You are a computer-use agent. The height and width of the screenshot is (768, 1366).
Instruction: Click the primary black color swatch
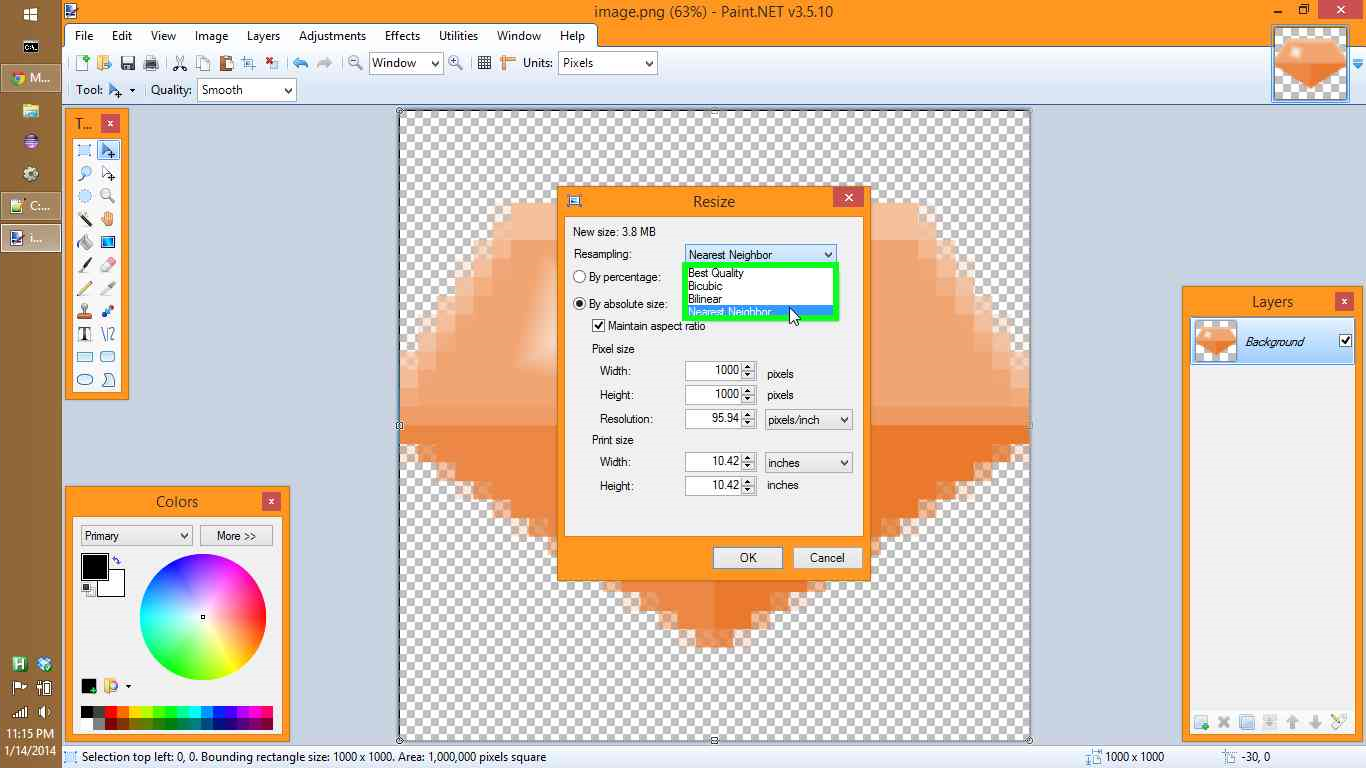(93, 565)
